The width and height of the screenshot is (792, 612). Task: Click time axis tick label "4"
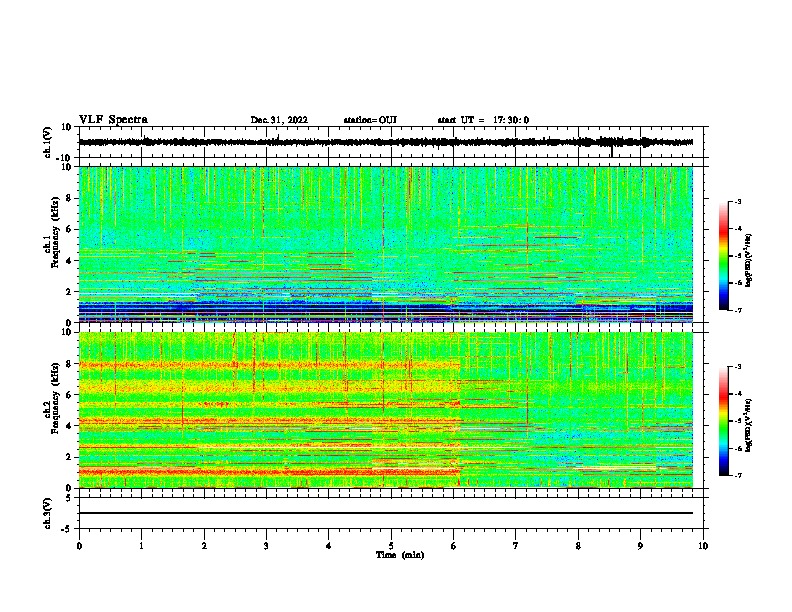coord(329,546)
